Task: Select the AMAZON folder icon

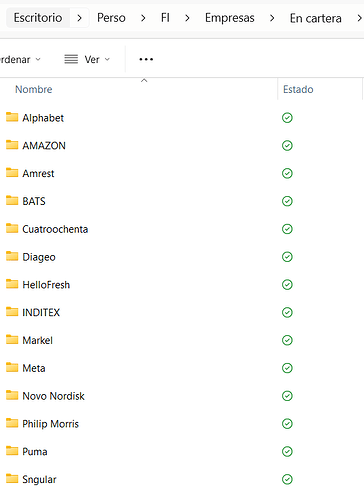Action: [12, 145]
